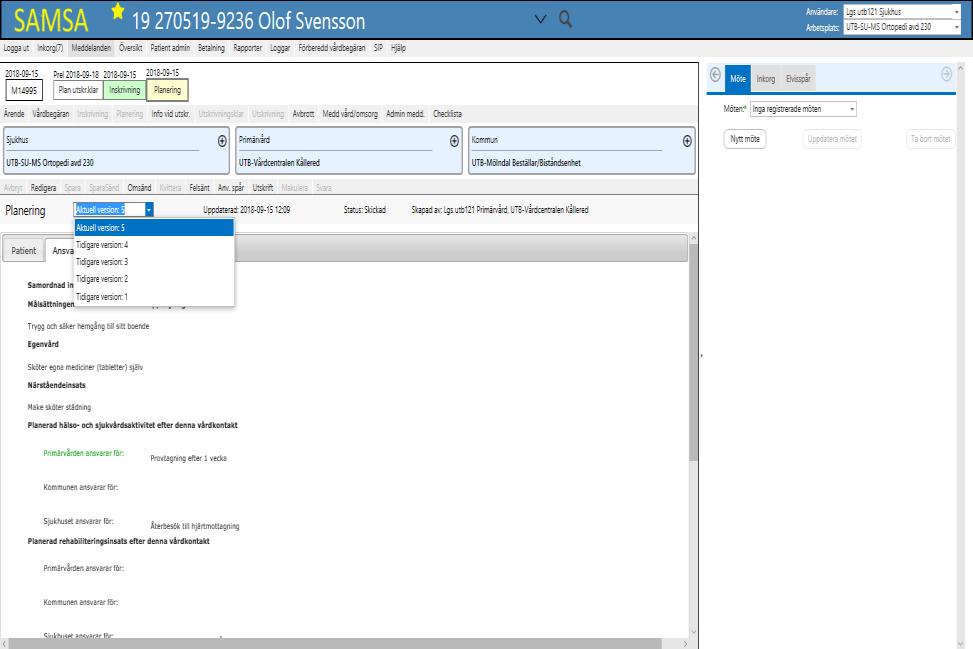Expand the patient list chevron in header

pos(540,19)
